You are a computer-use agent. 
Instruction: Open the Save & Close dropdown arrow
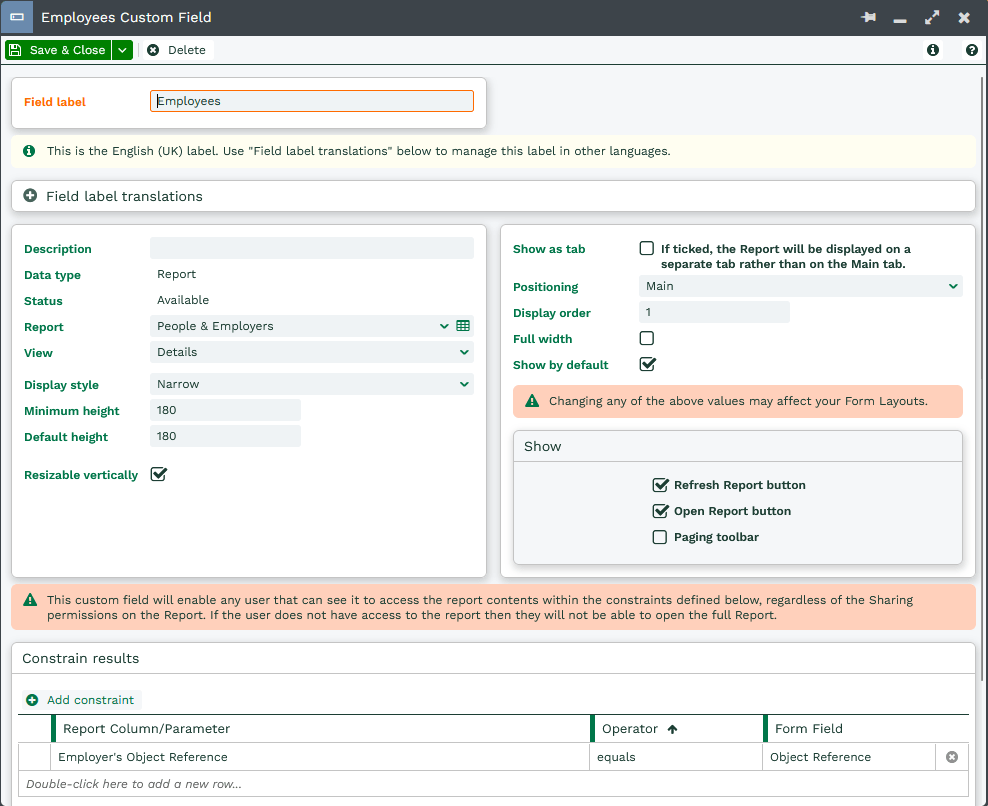(122, 50)
